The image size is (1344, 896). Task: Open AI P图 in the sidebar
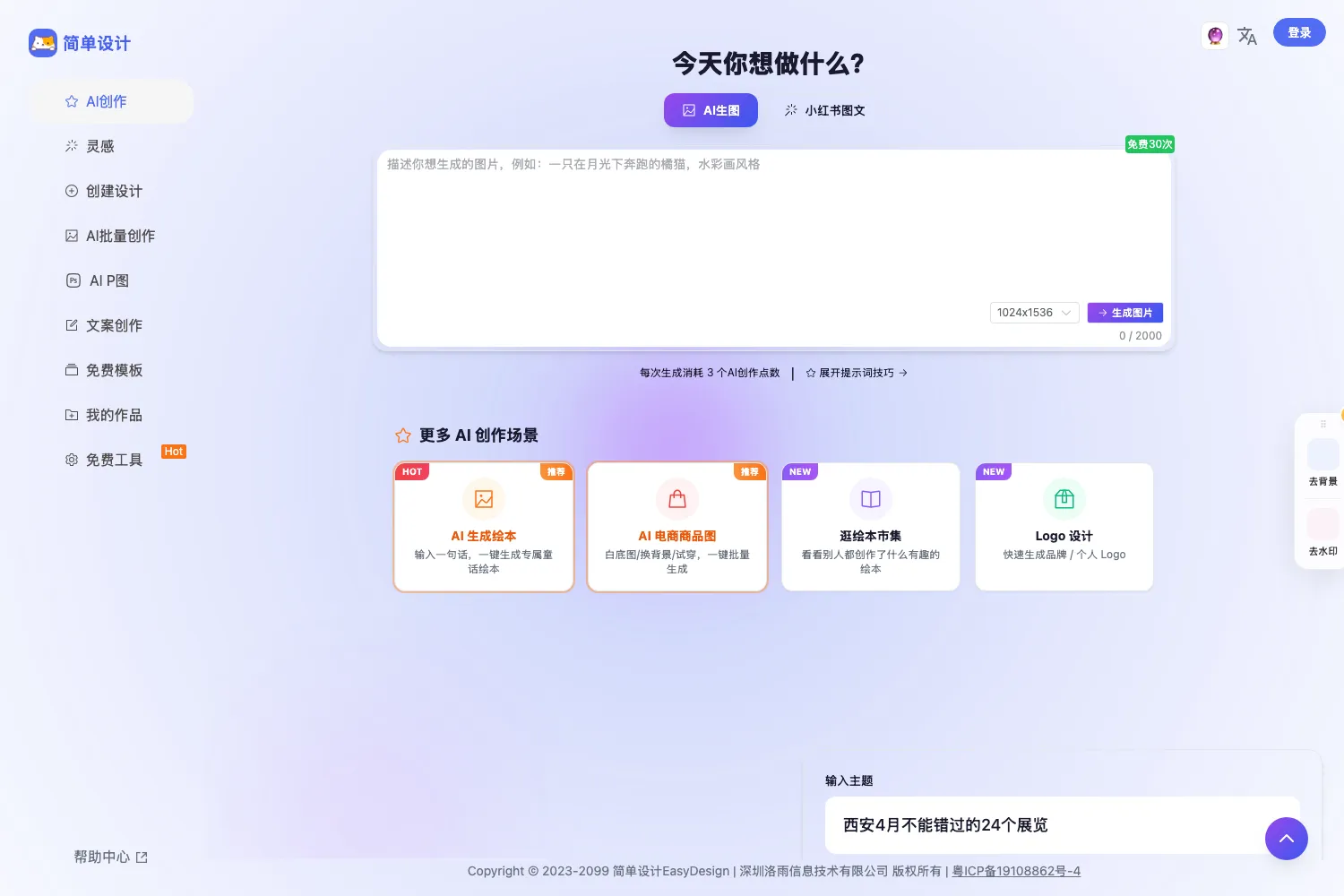(110, 280)
